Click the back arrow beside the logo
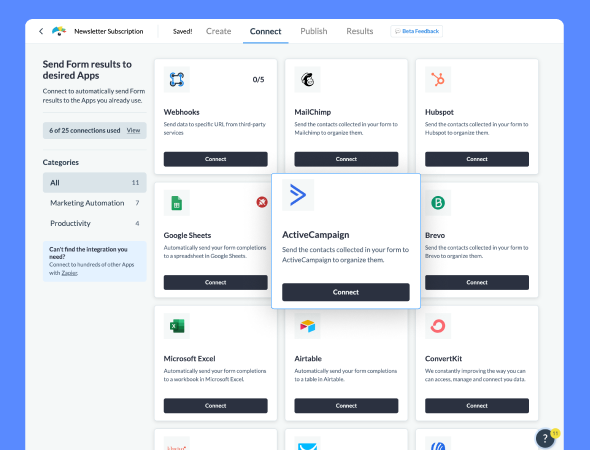 (41, 31)
